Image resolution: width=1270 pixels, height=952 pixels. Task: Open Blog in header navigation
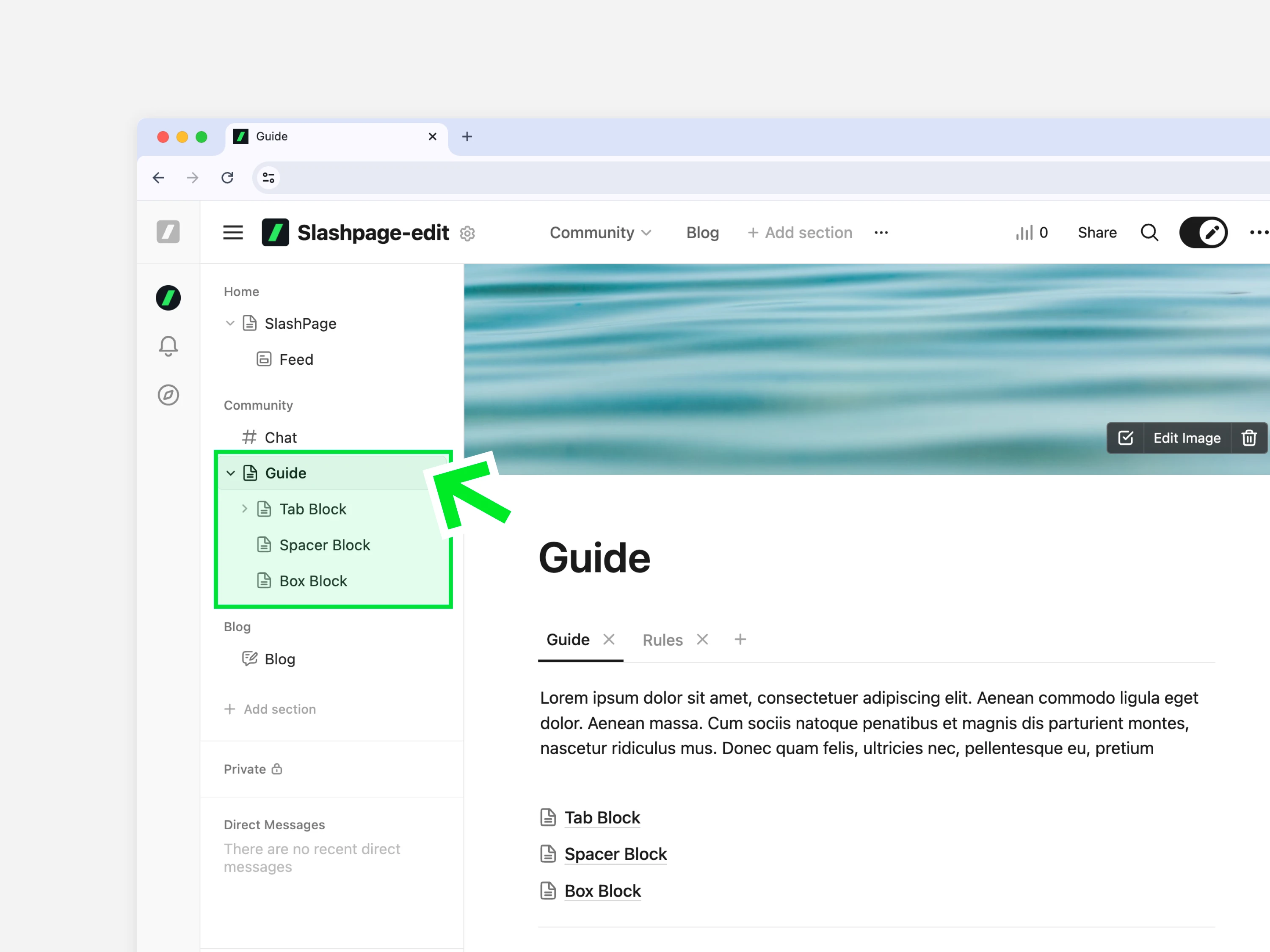coord(703,232)
